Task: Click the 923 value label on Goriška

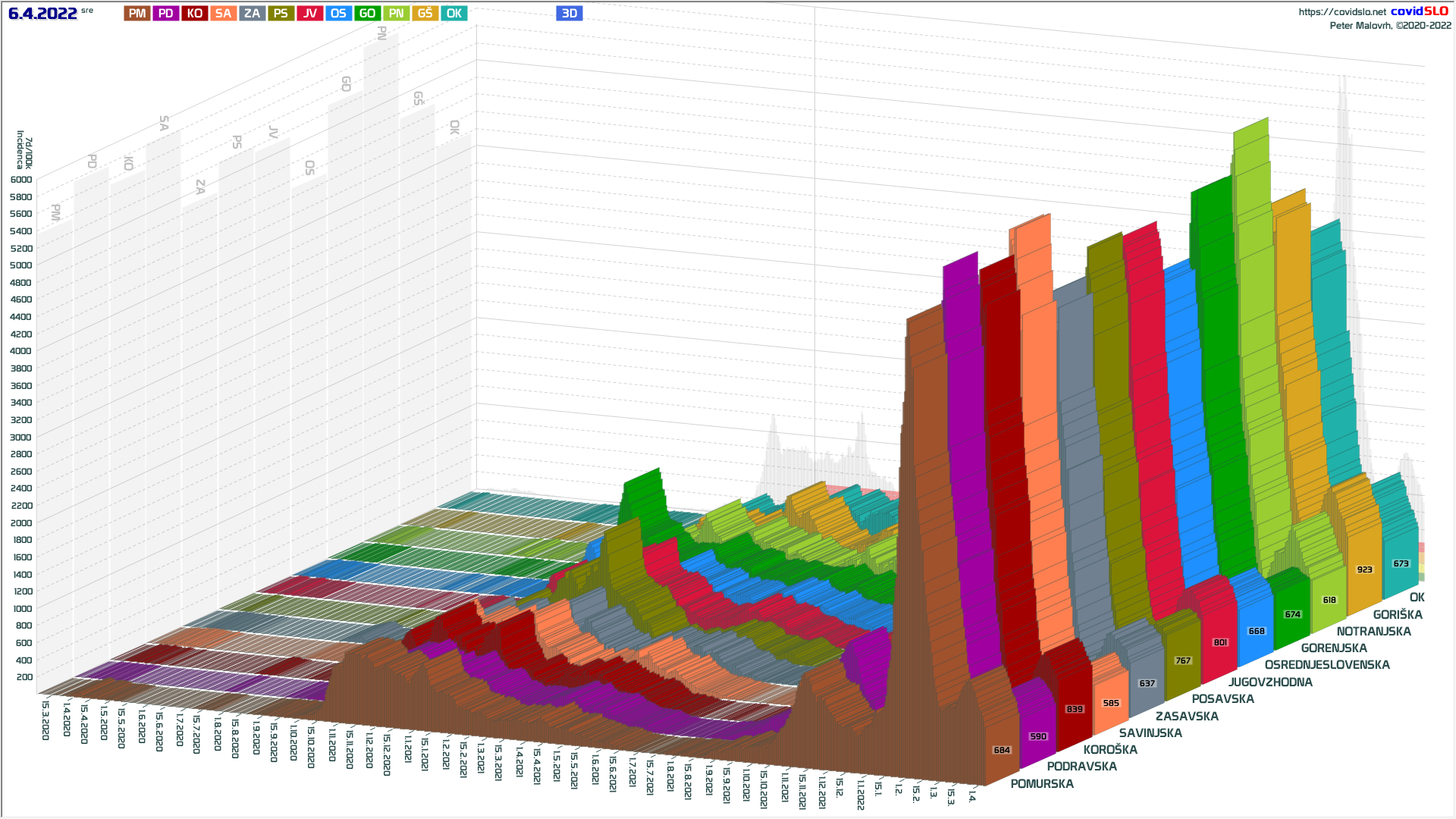Action: 1364,570
